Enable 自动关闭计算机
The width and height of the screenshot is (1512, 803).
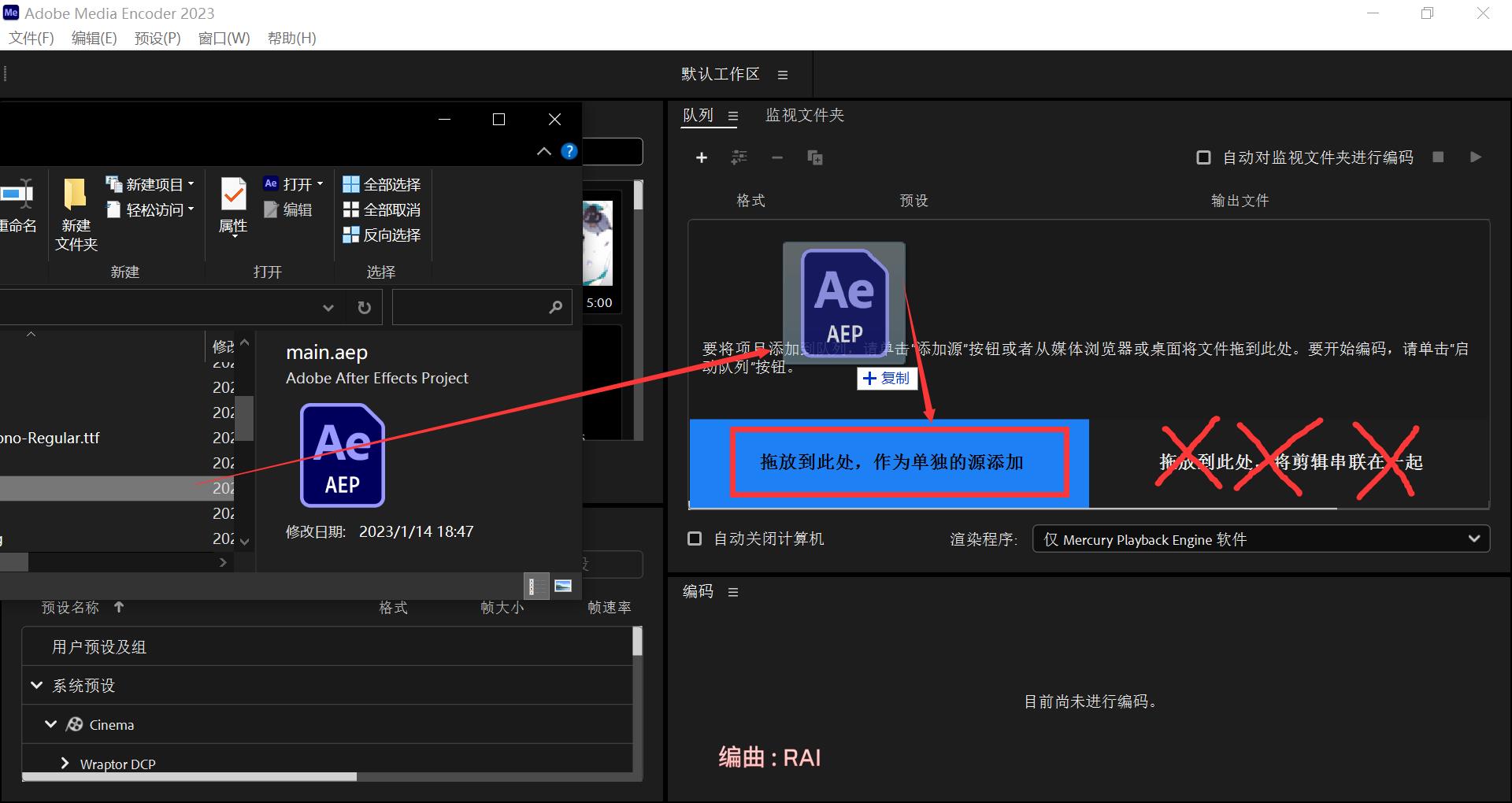coord(694,538)
